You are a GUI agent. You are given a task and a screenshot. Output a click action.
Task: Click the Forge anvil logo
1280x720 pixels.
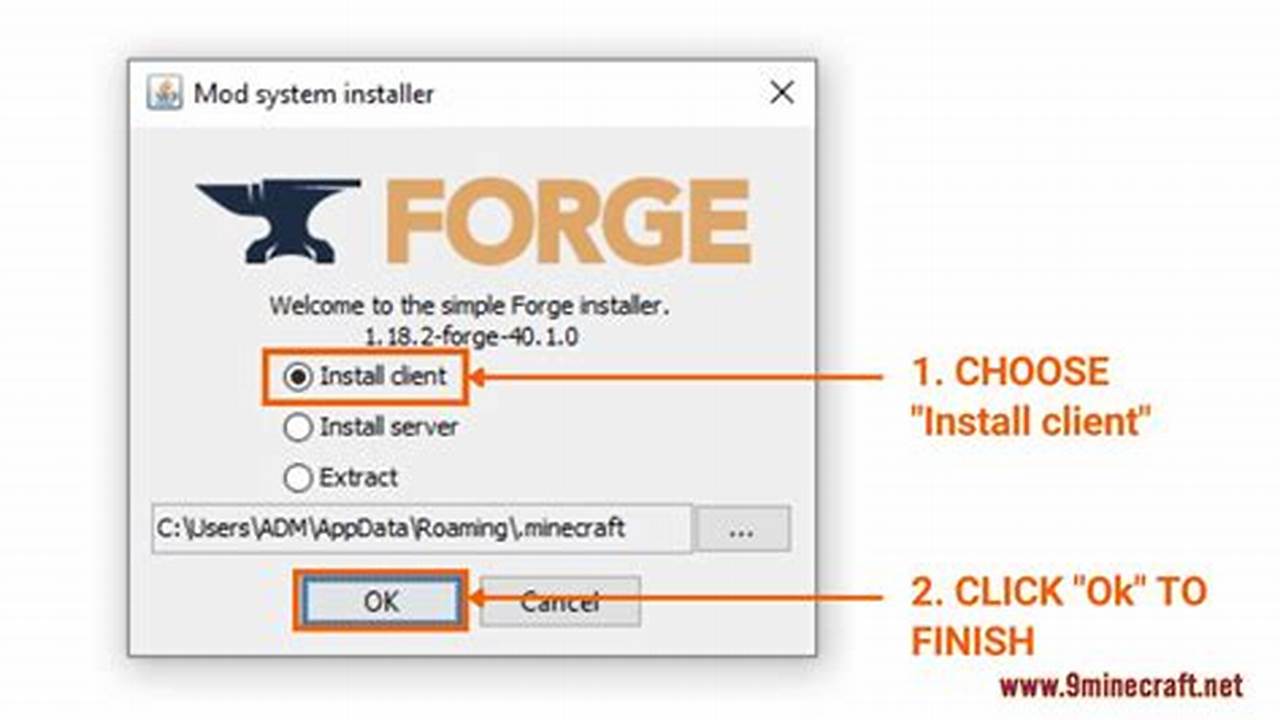click(x=279, y=220)
